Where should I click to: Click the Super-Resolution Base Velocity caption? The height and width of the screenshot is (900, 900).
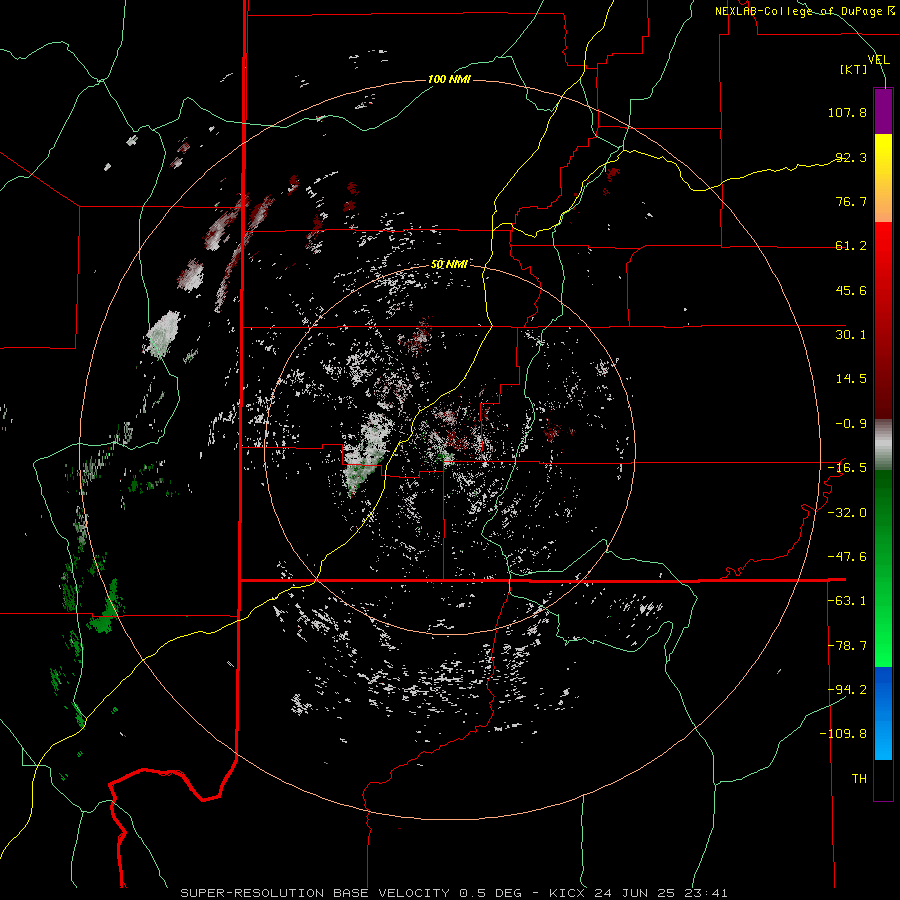pyautogui.click(x=453, y=893)
